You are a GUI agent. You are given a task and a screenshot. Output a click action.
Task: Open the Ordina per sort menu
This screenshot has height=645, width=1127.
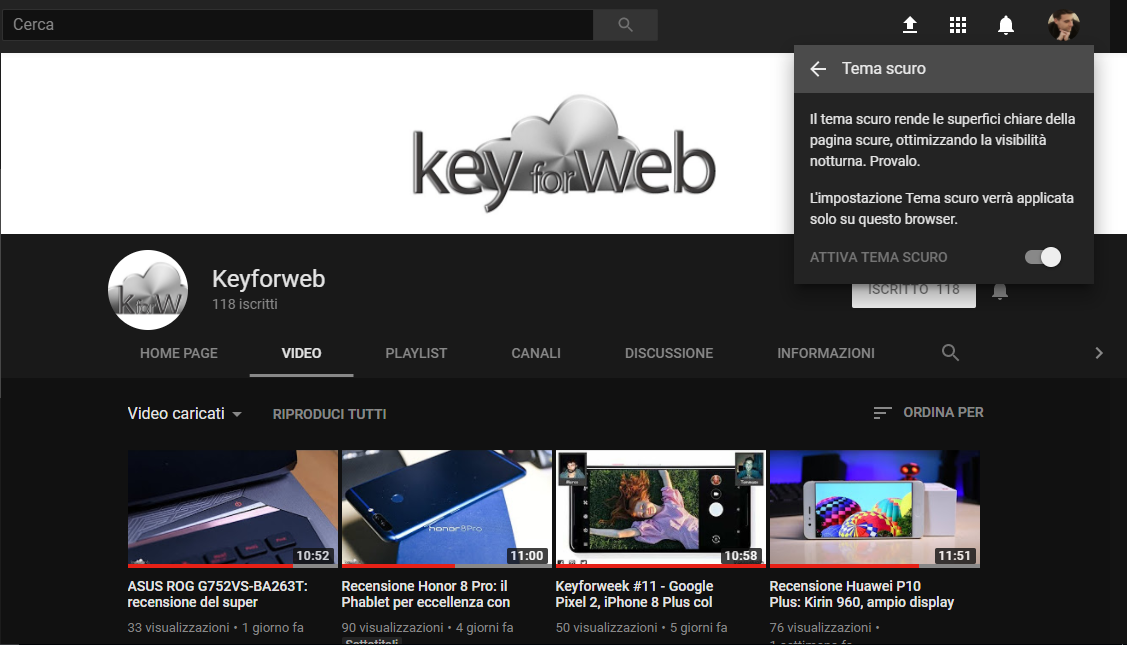928,412
